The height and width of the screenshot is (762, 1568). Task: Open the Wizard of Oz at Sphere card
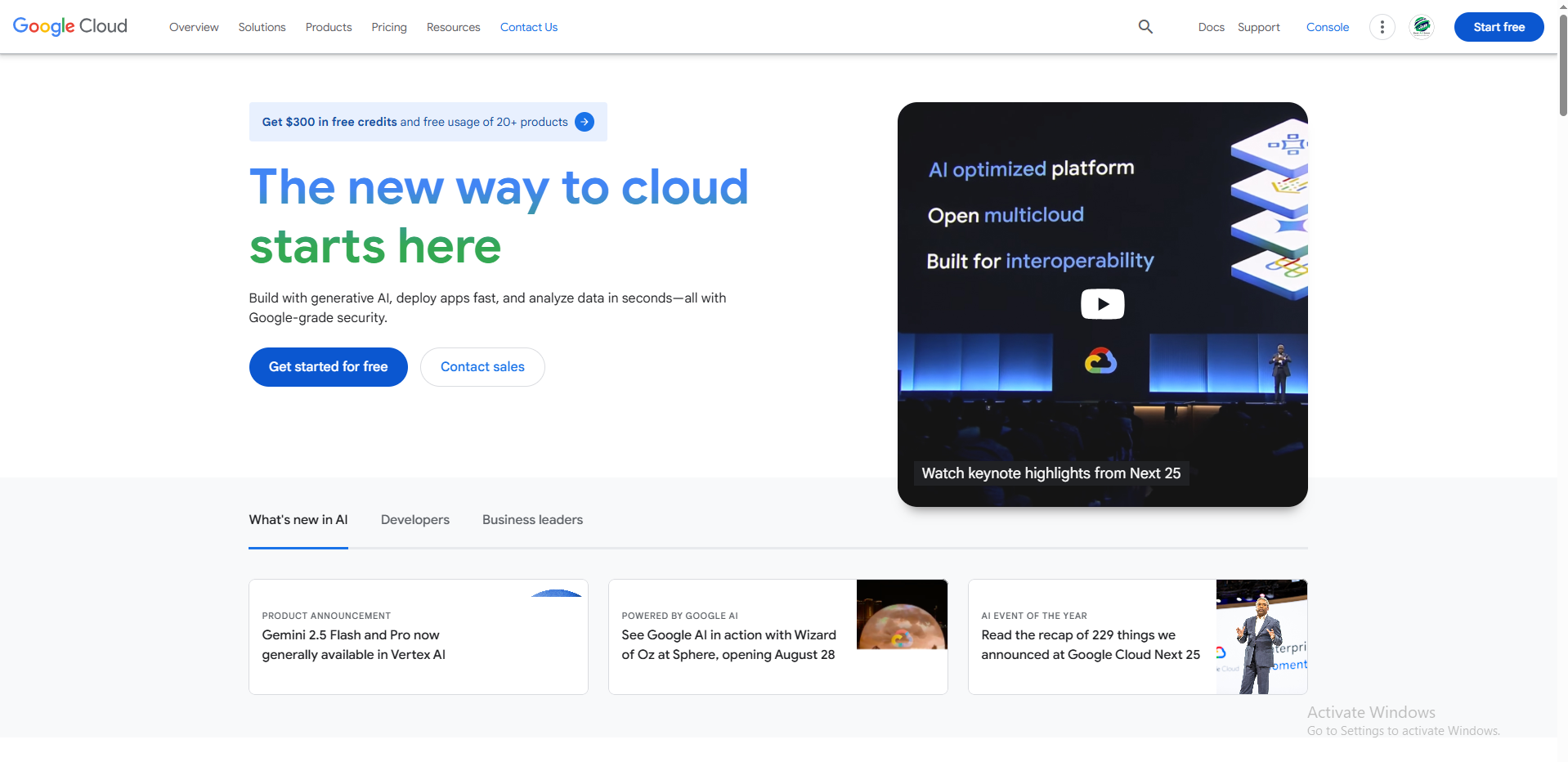[x=777, y=637]
